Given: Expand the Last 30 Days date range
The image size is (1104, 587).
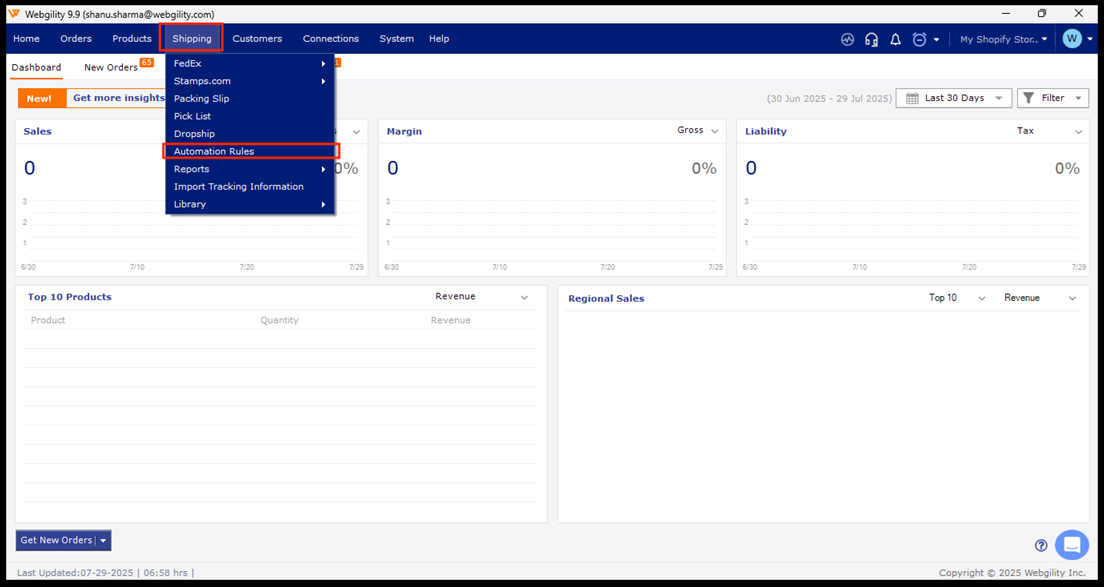Looking at the screenshot, I should click(953, 98).
